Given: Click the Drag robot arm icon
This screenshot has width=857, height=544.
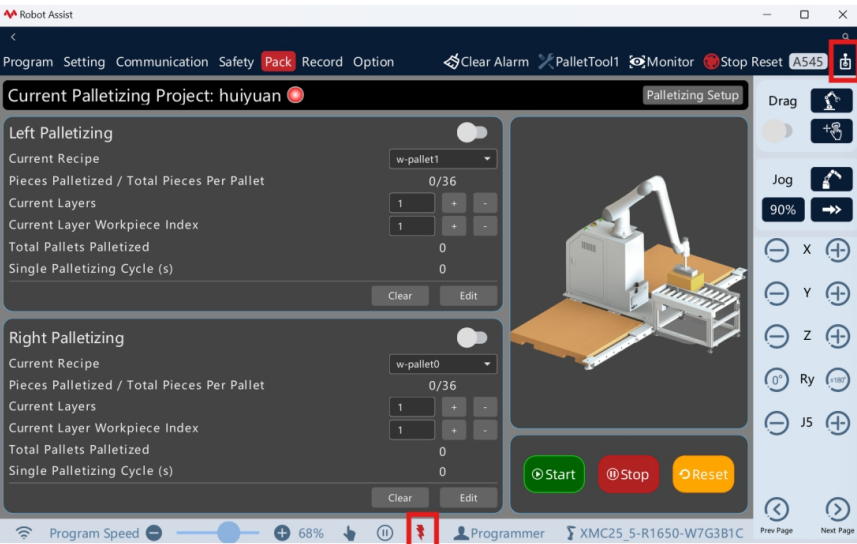Looking at the screenshot, I should (x=831, y=101).
